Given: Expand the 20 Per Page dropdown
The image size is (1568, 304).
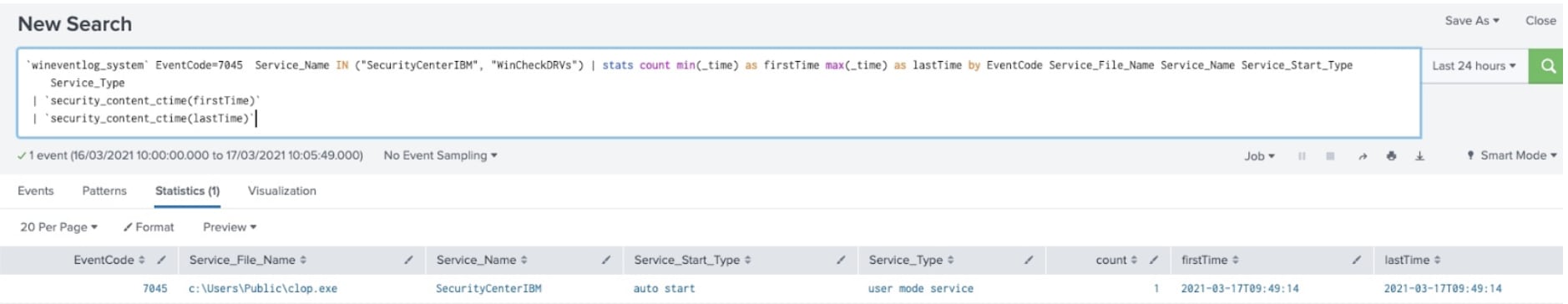Looking at the screenshot, I should pos(58,227).
